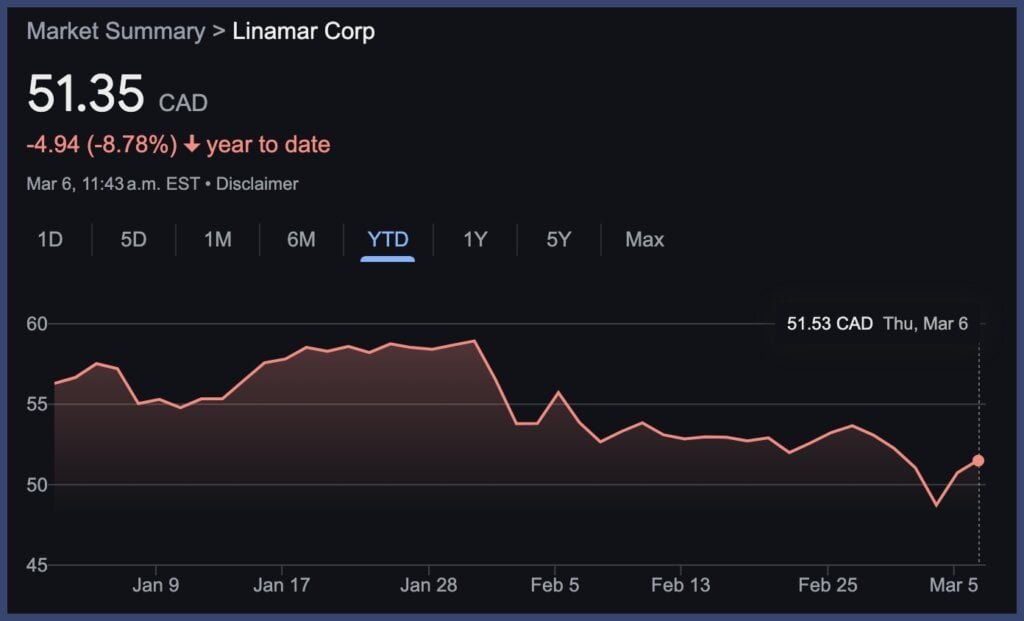Choose the 6M time range
The image size is (1024, 621).
tap(301, 240)
